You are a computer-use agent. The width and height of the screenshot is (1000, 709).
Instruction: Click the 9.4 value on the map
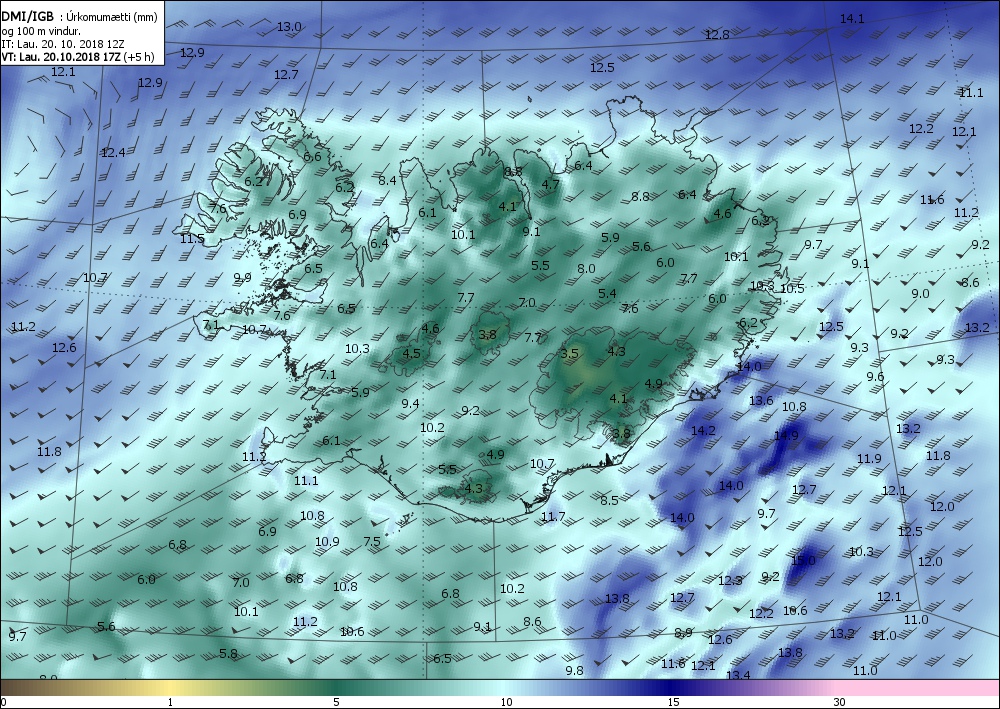tap(410, 403)
